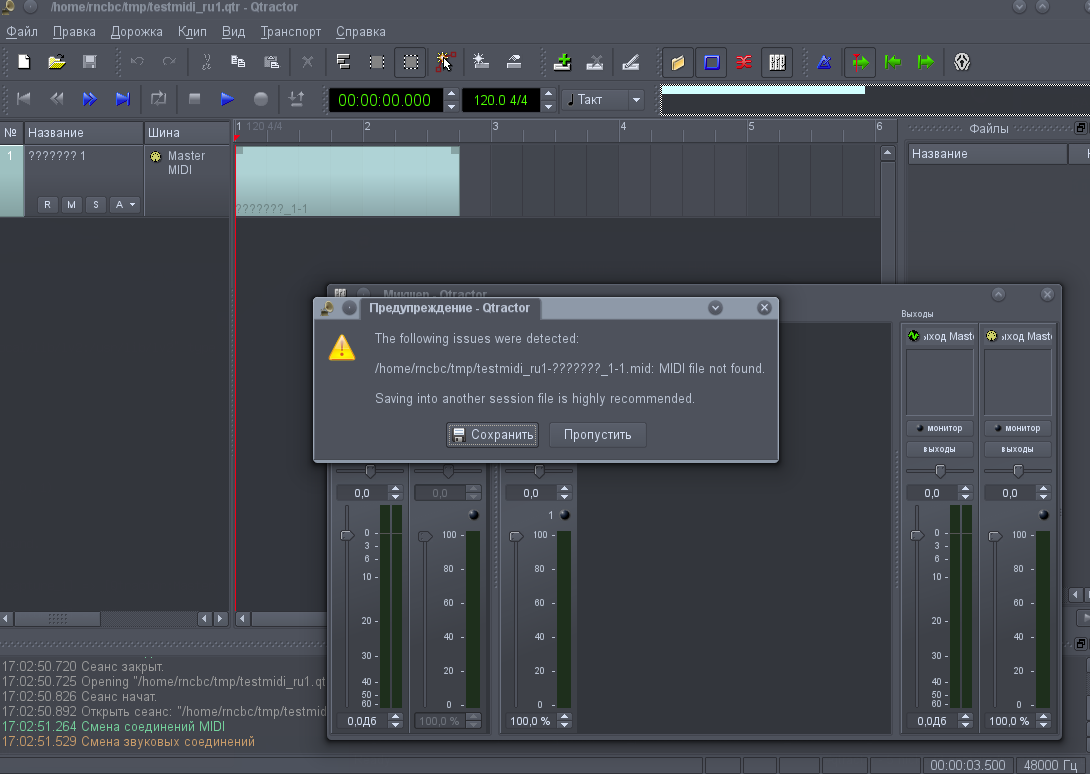Toggle the automation edit cursor icon
The height and width of the screenshot is (774, 1090).
[445, 62]
